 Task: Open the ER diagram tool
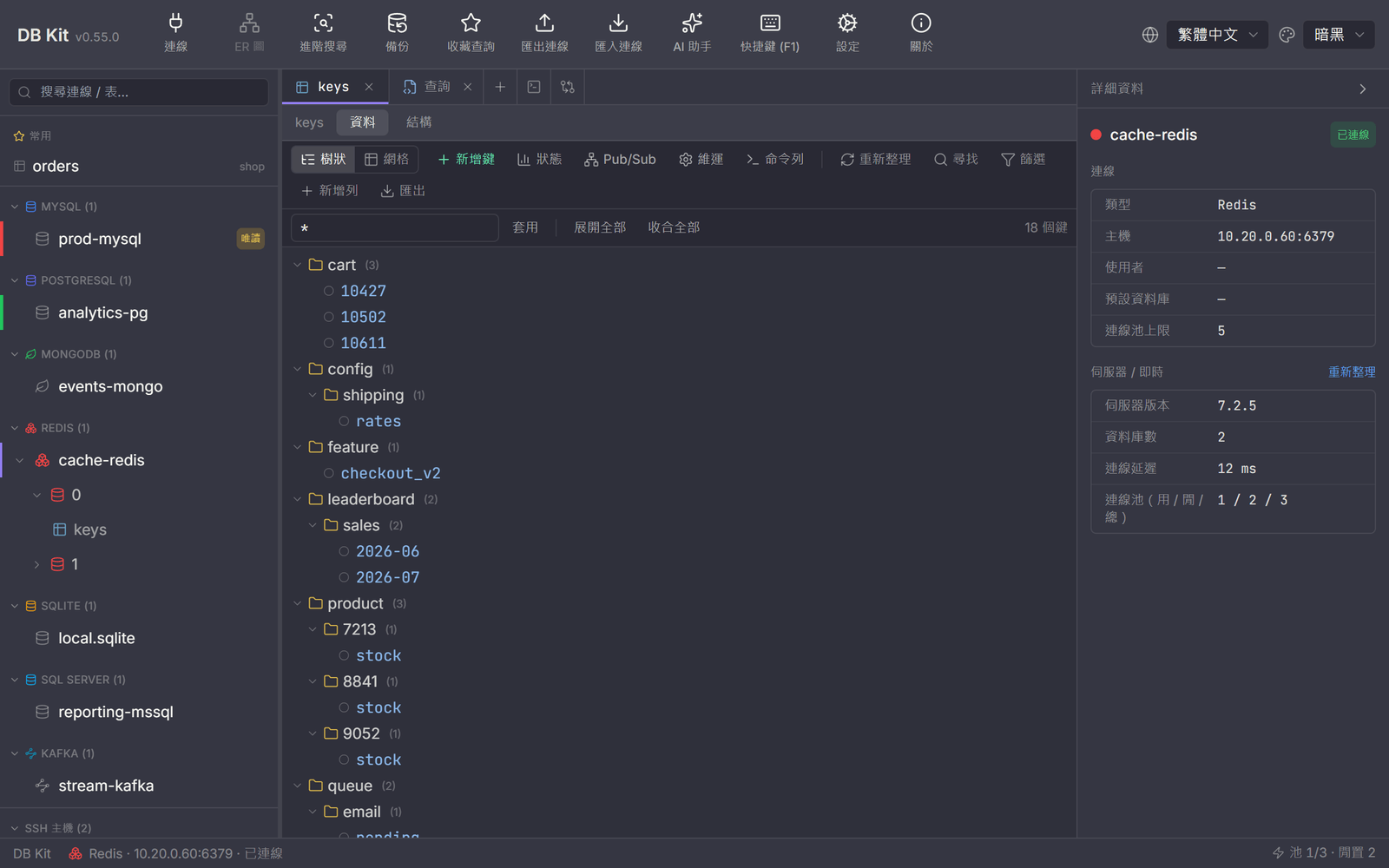249,34
